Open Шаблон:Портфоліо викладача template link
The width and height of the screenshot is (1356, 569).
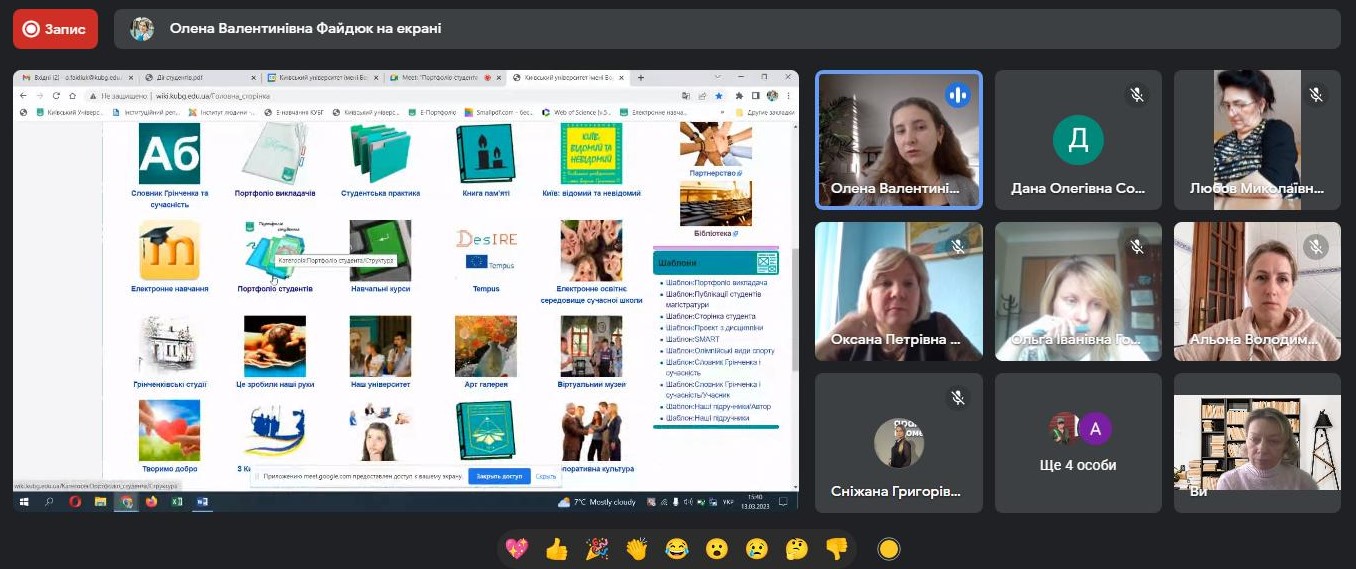pos(717,283)
